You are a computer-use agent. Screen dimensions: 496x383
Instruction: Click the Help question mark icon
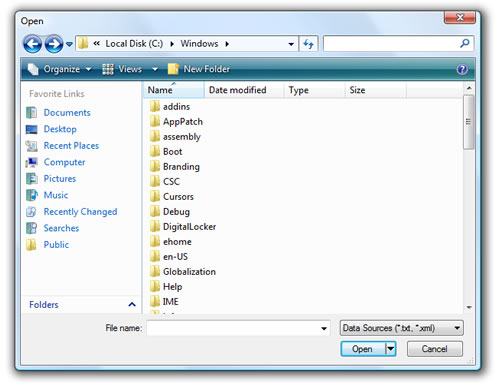click(462, 69)
